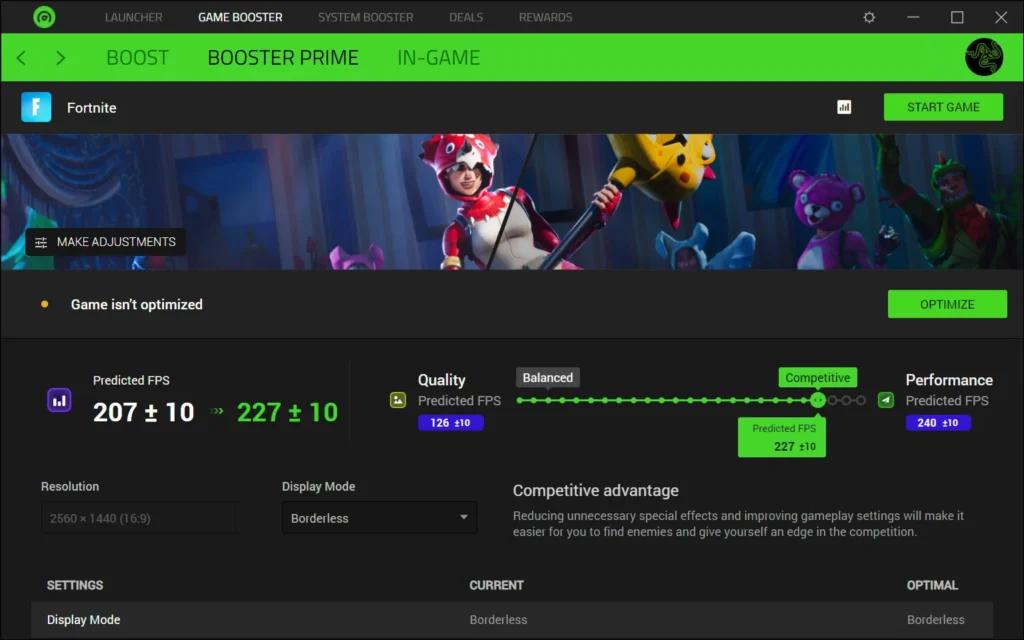Open Make Adjustments on the banner
1024x640 pixels.
click(x=106, y=242)
